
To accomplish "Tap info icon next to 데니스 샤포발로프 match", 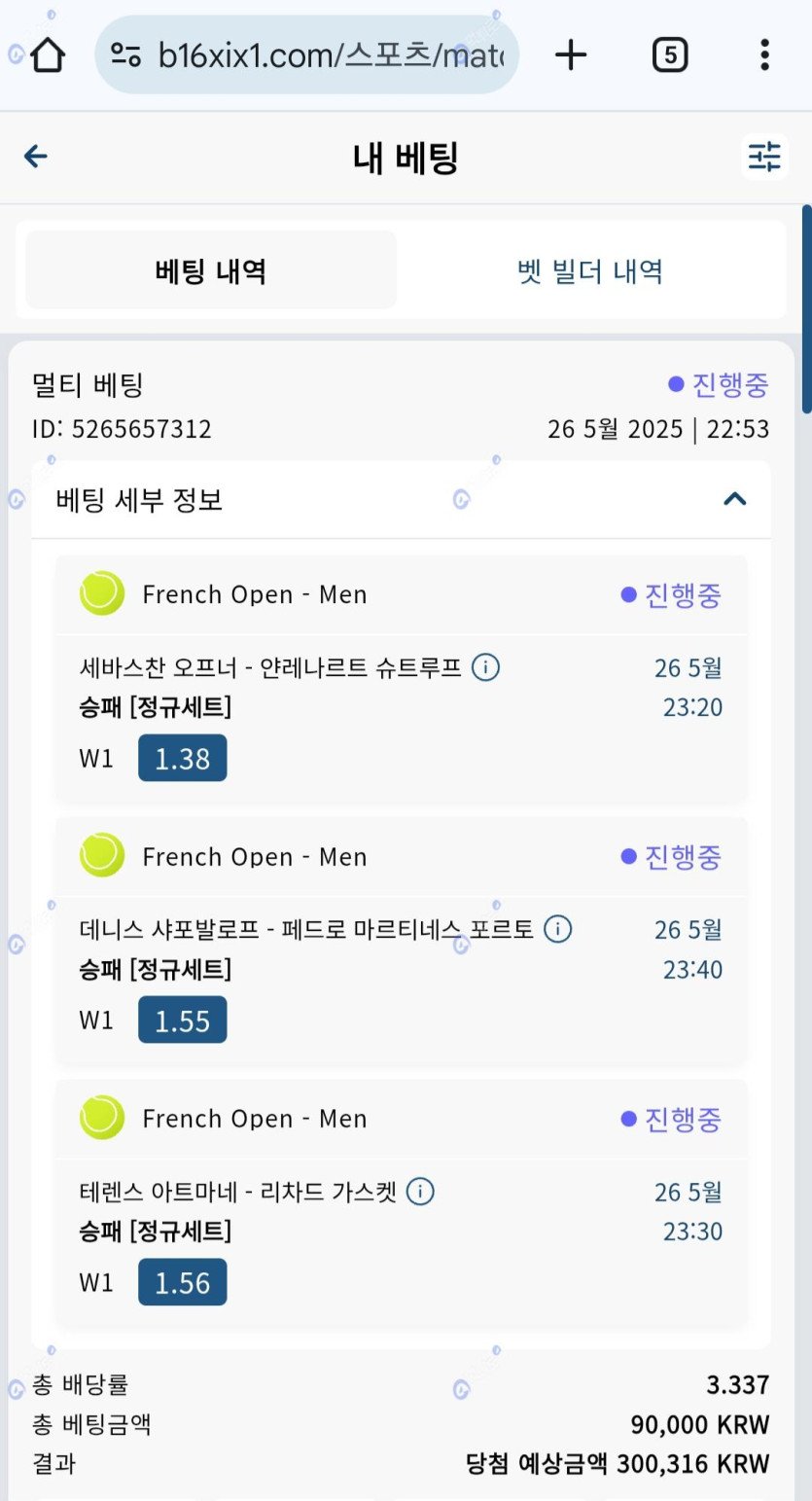I will point(557,929).
